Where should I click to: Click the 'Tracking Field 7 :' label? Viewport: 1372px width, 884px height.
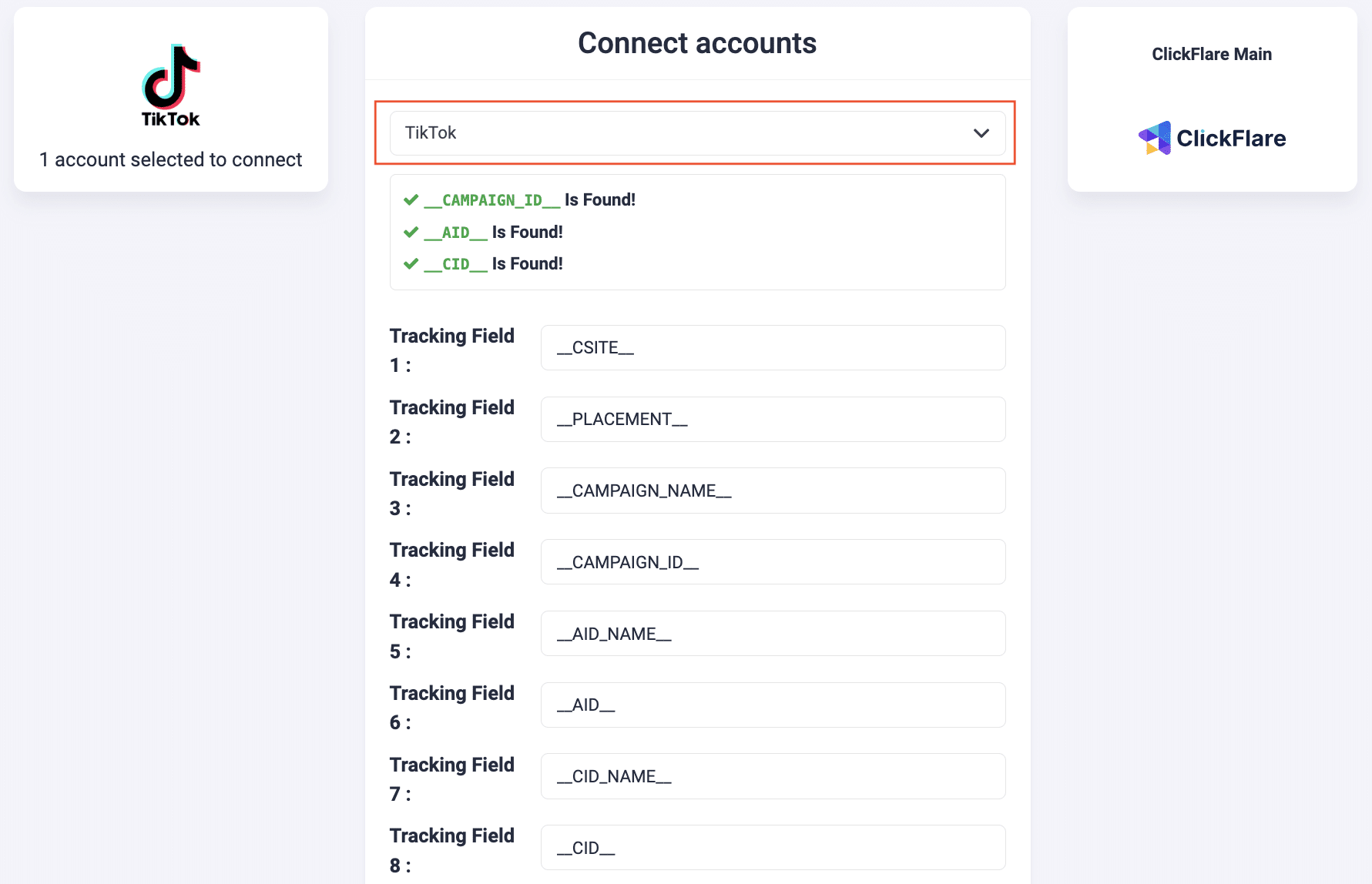tap(452, 779)
